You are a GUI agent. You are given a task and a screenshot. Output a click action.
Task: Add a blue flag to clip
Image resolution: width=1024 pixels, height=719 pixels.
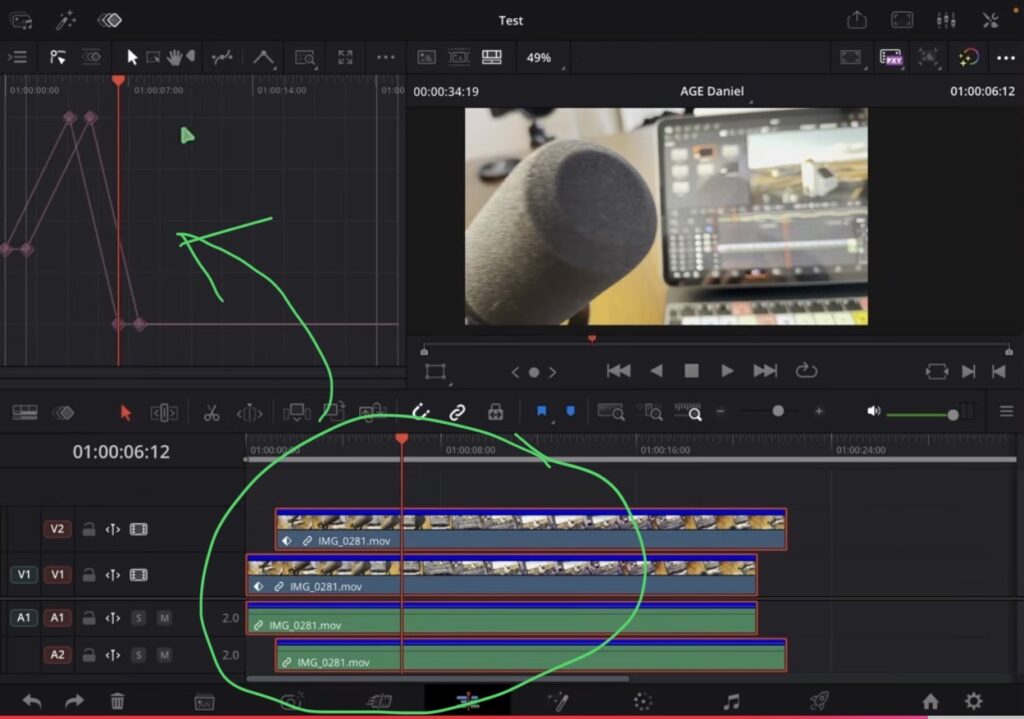541,411
